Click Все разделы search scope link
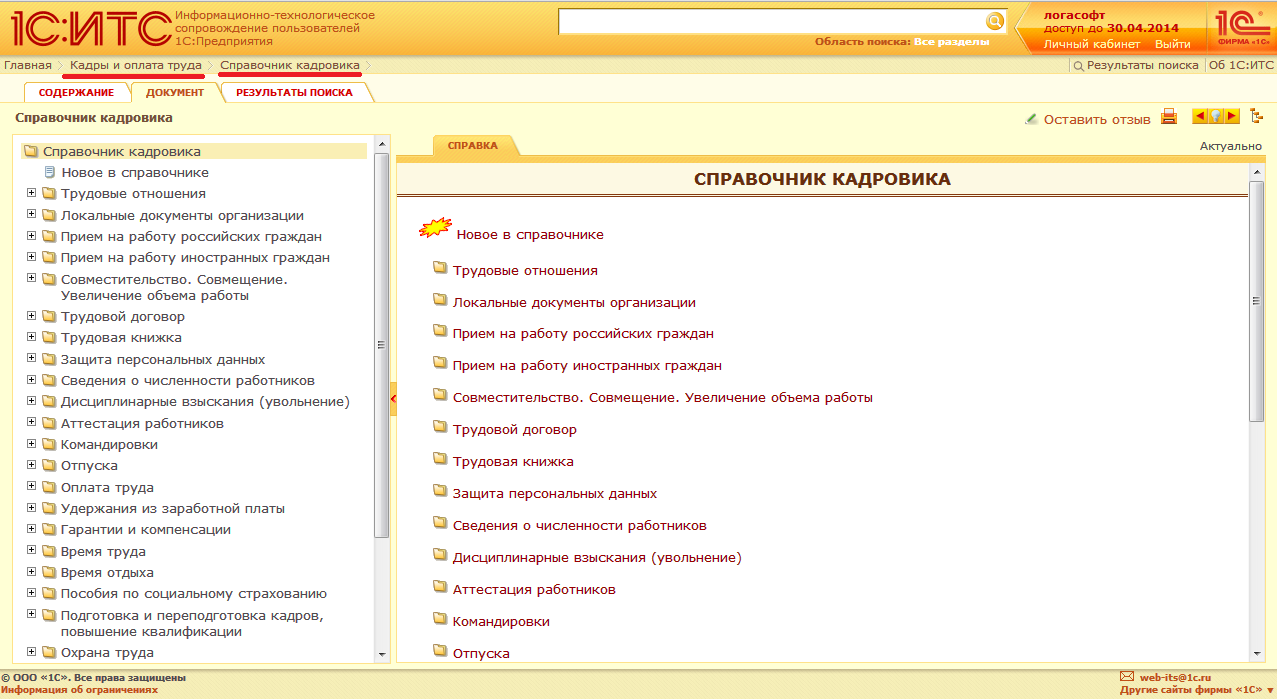Screen dimensions: 1277x699 coord(952,42)
